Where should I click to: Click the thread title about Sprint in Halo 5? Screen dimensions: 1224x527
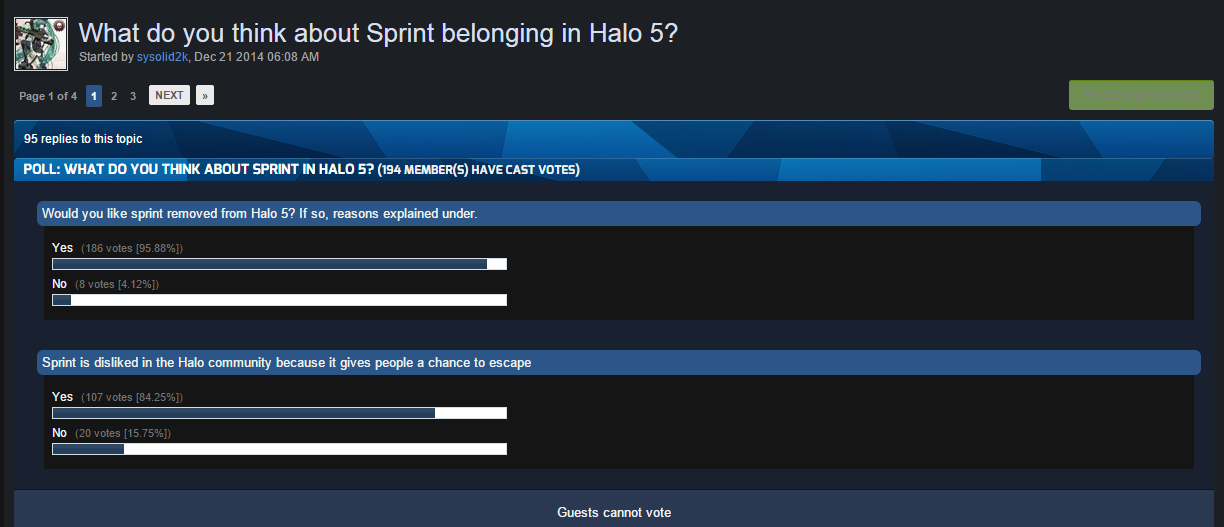tap(378, 33)
